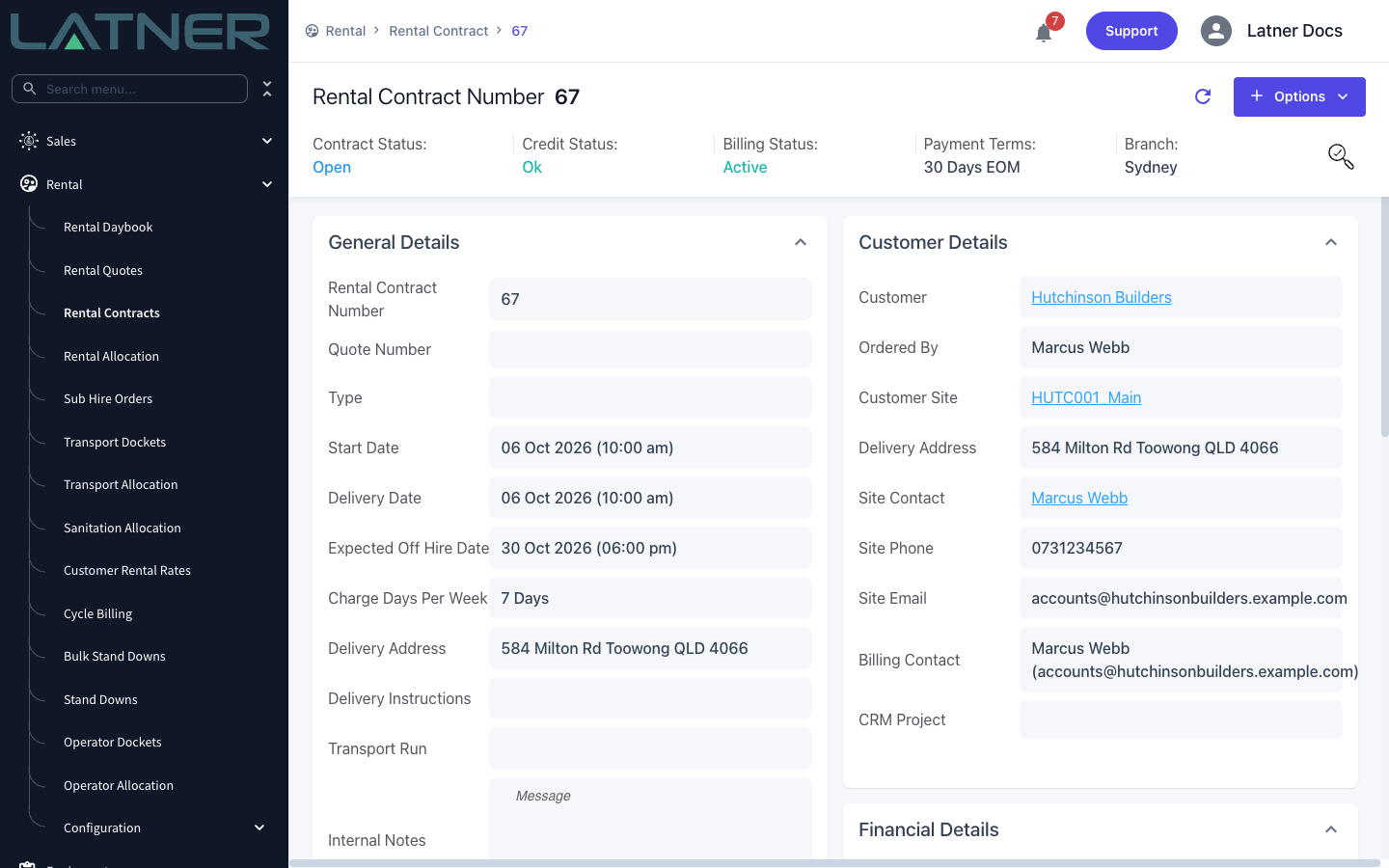Screen dimensions: 1389x868
Task: Click the Support button
Action: point(1131,31)
